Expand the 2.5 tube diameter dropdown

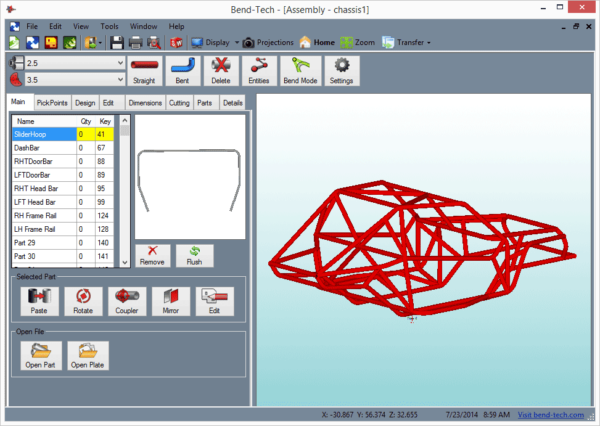pyautogui.click(x=120, y=63)
